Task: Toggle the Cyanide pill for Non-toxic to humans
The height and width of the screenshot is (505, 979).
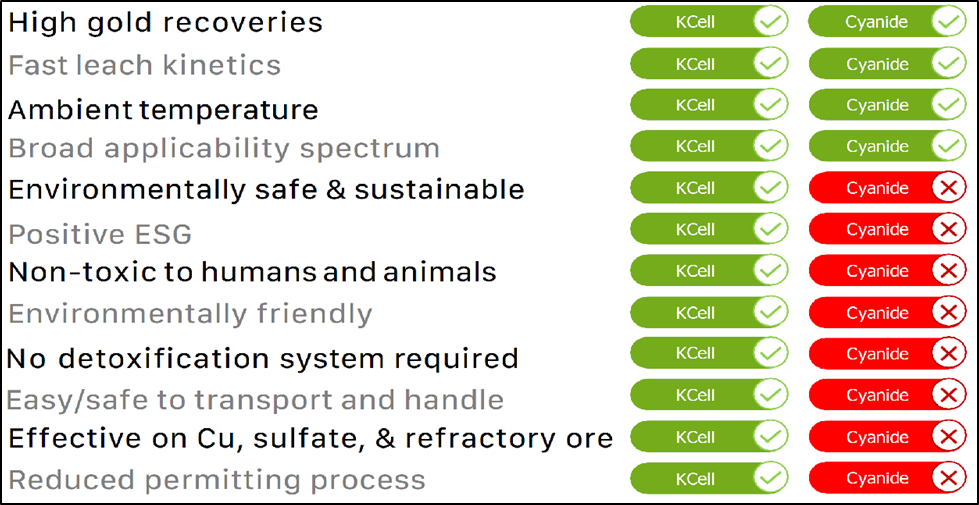Action: click(x=887, y=271)
